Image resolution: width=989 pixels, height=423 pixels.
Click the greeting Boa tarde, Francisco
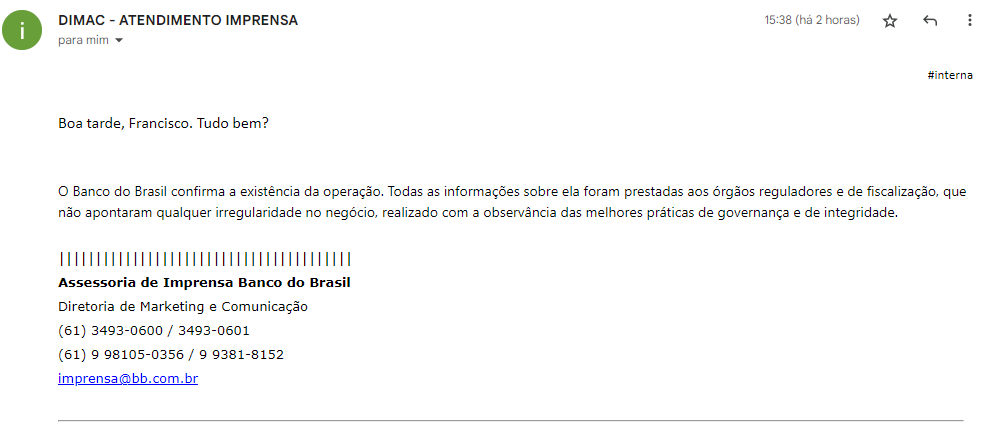[x=126, y=124]
